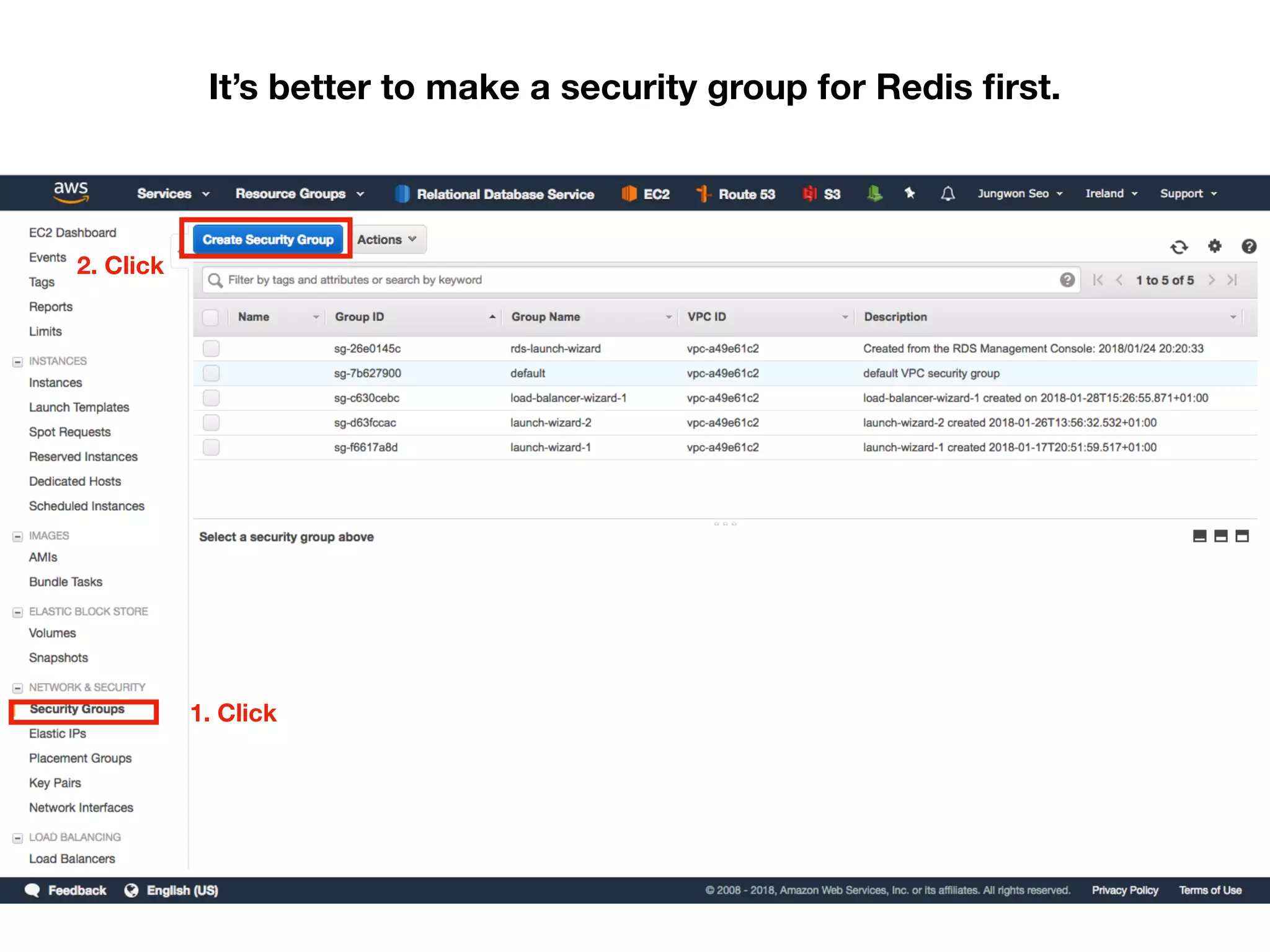The height and width of the screenshot is (952, 1270).
Task: Click the AWS logo home icon
Action: 71,193
